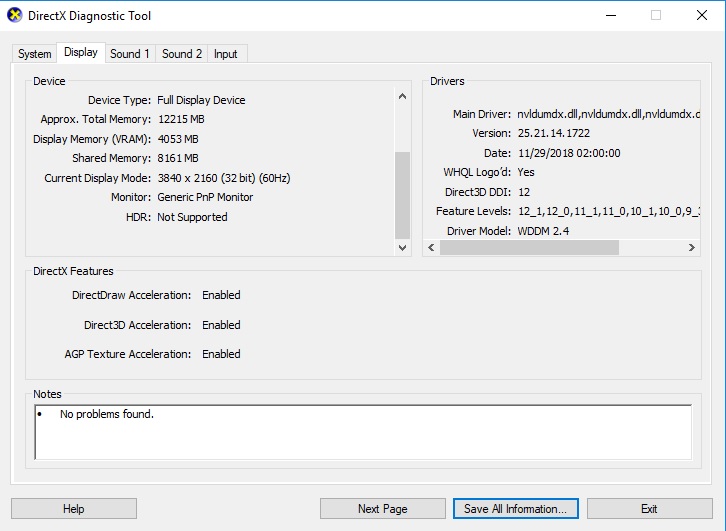The width and height of the screenshot is (726, 531).
Task: Click Drivers panel scroll right arrow
Action: (692, 247)
